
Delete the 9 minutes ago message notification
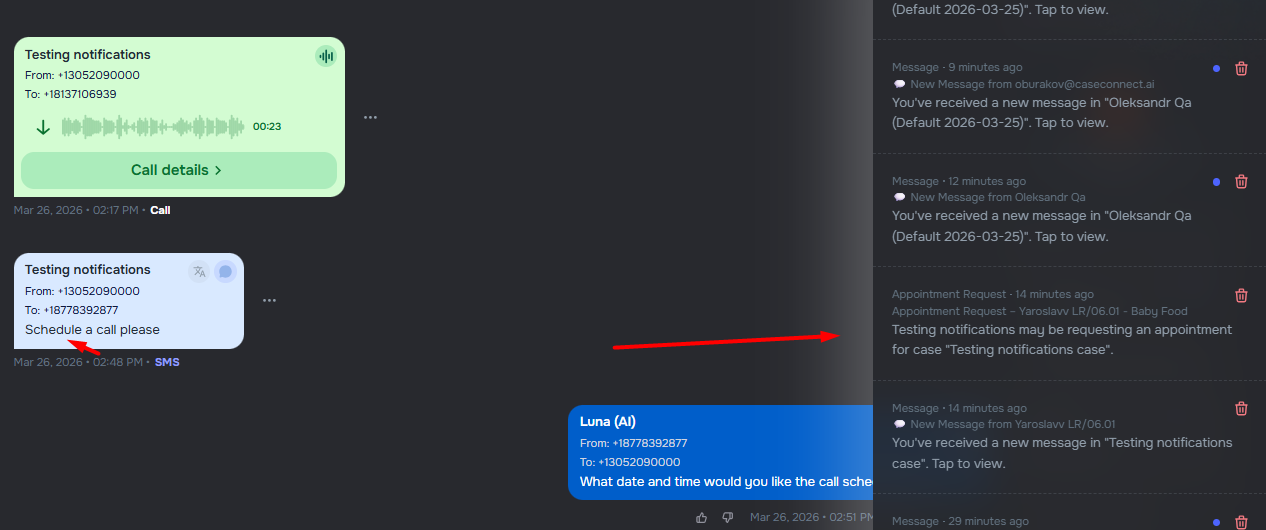pyautogui.click(x=1241, y=68)
